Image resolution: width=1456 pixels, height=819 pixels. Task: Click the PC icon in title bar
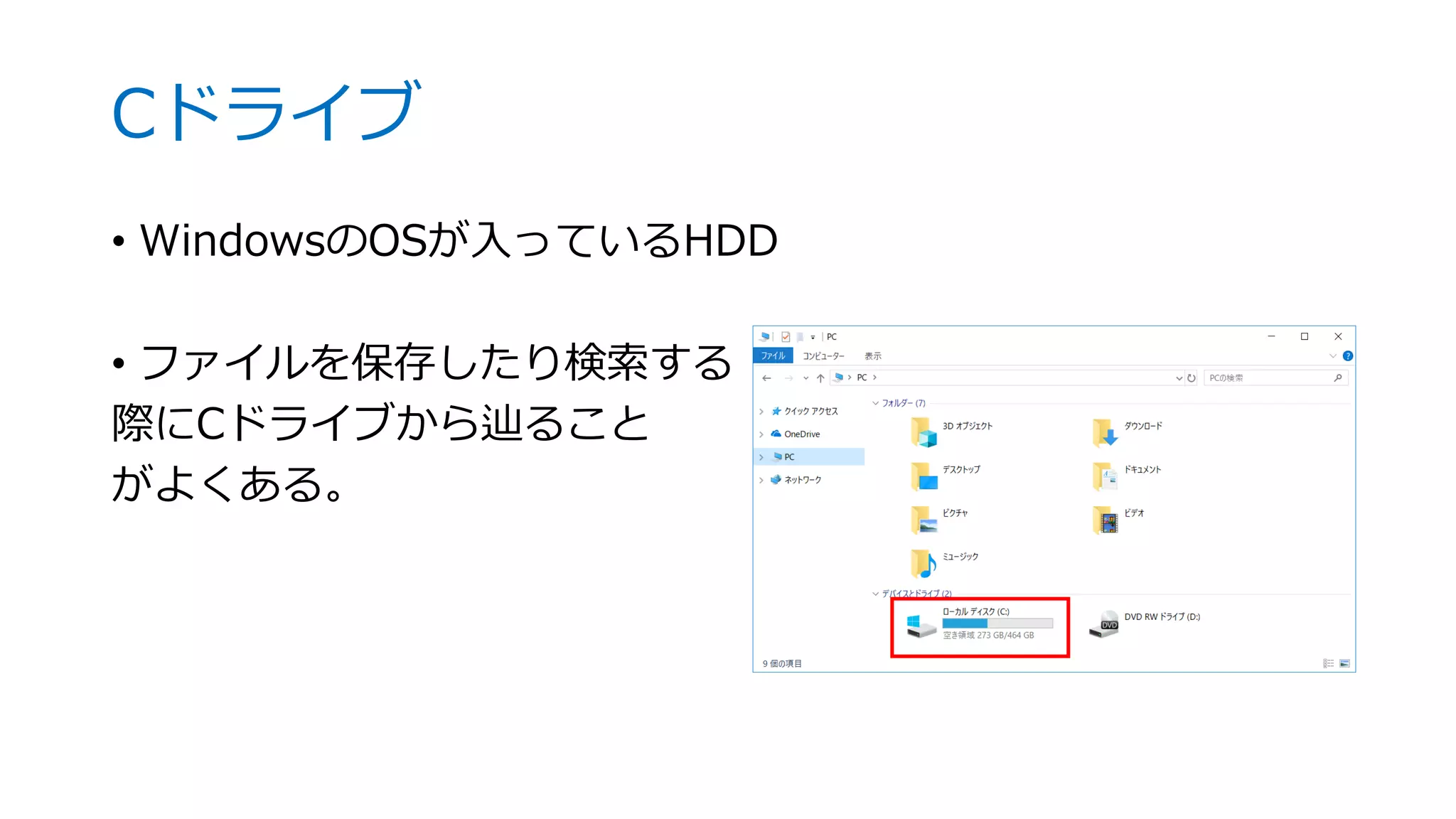(x=764, y=337)
